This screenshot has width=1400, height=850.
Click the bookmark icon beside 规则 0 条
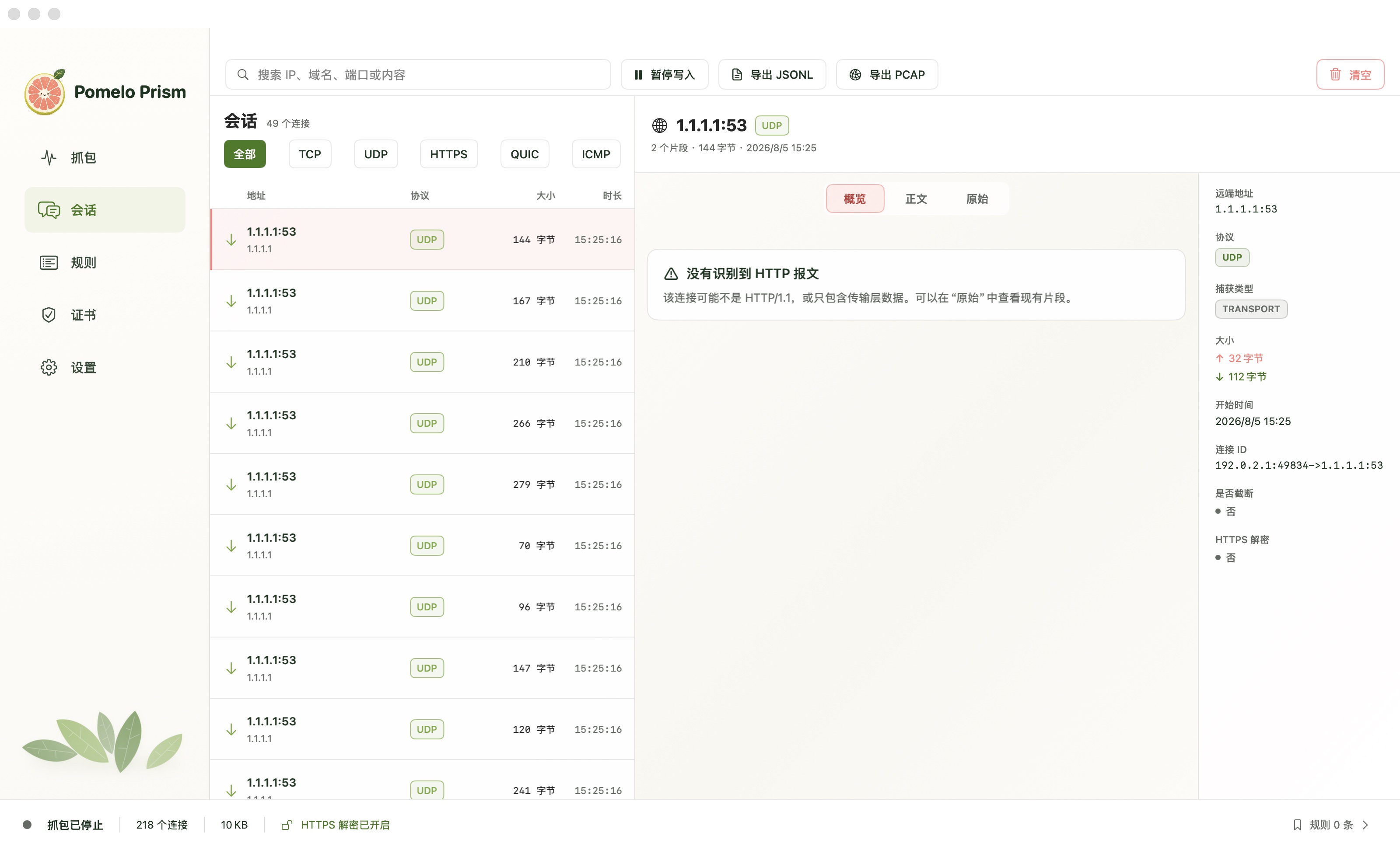click(x=1297, y=825)
